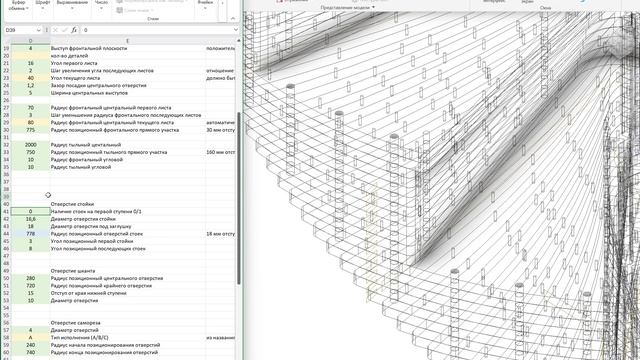Select cell with value 240 in row 59
The image size is (640, 360).
[x=30, y=345]
